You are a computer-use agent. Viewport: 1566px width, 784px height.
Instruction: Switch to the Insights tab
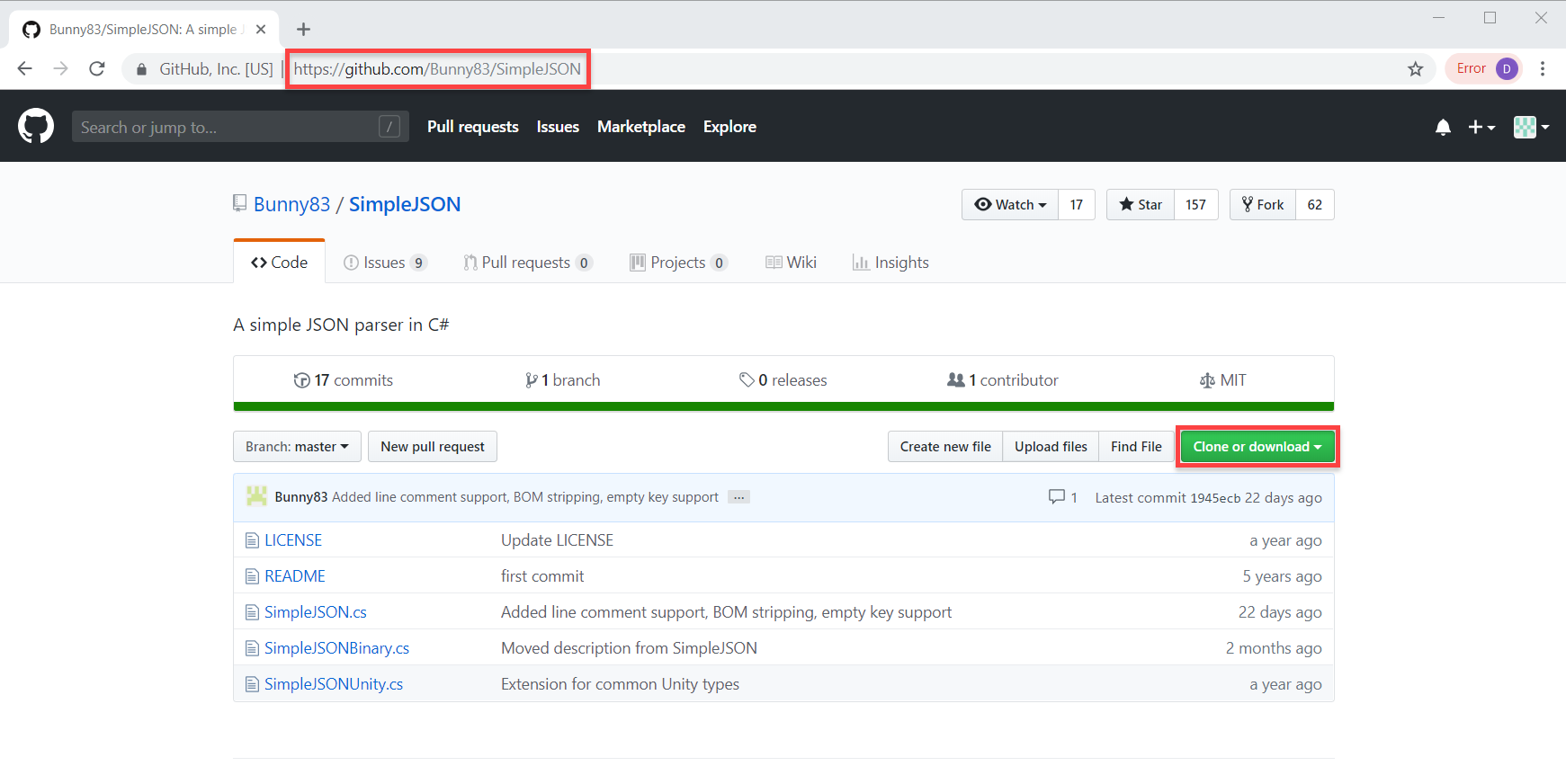coord(890,263)
